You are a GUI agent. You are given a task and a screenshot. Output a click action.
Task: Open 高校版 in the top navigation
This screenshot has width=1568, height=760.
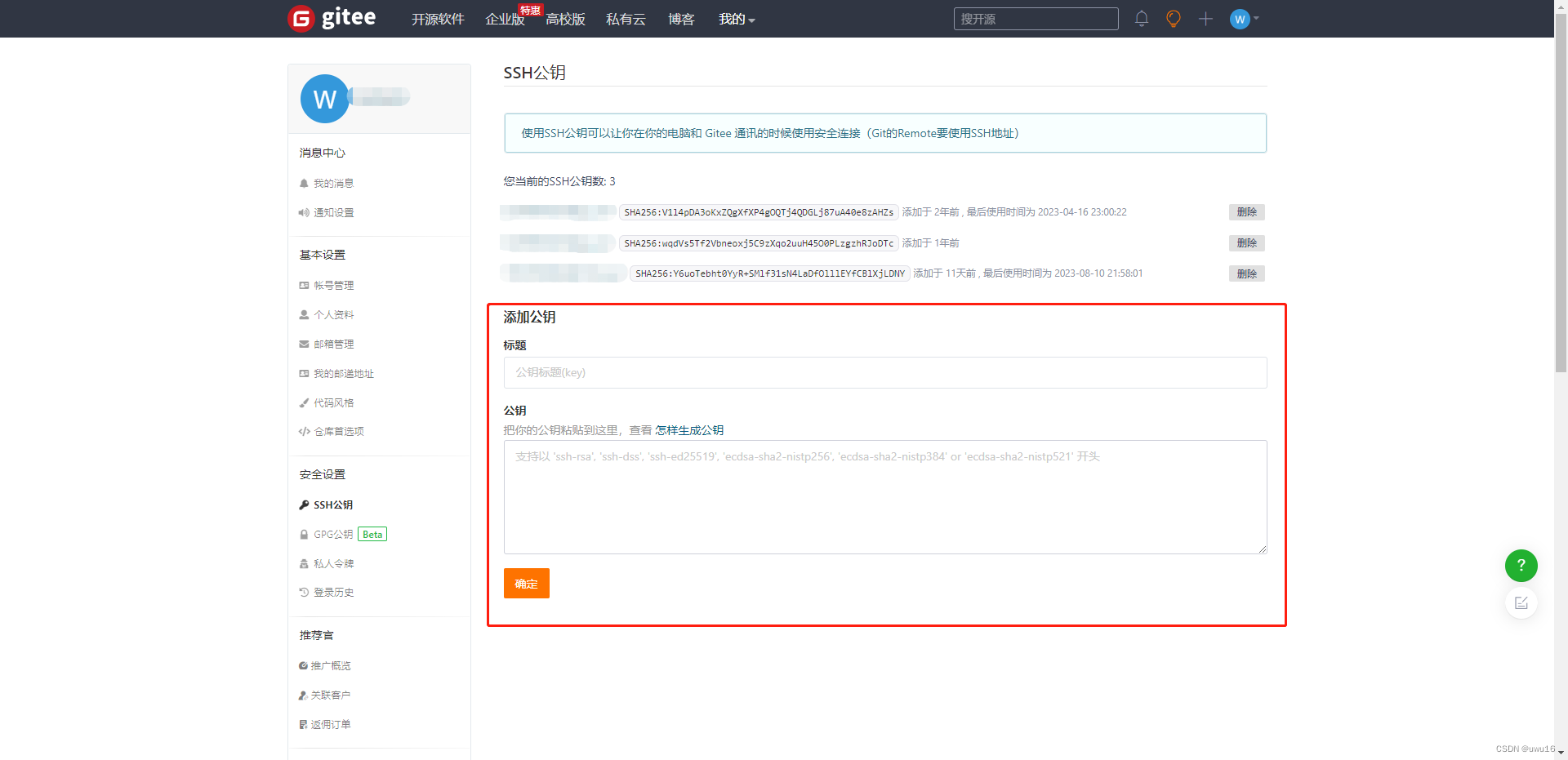coord(565,19)
